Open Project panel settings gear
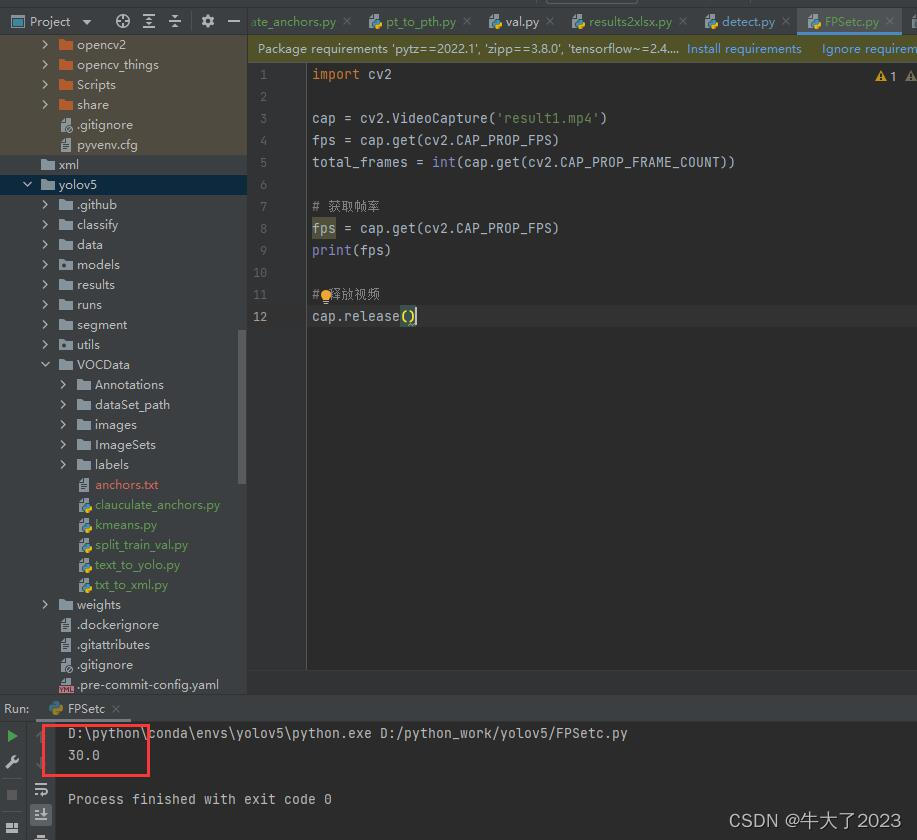This screenshot has height=840, width=917. pos(208,22)
